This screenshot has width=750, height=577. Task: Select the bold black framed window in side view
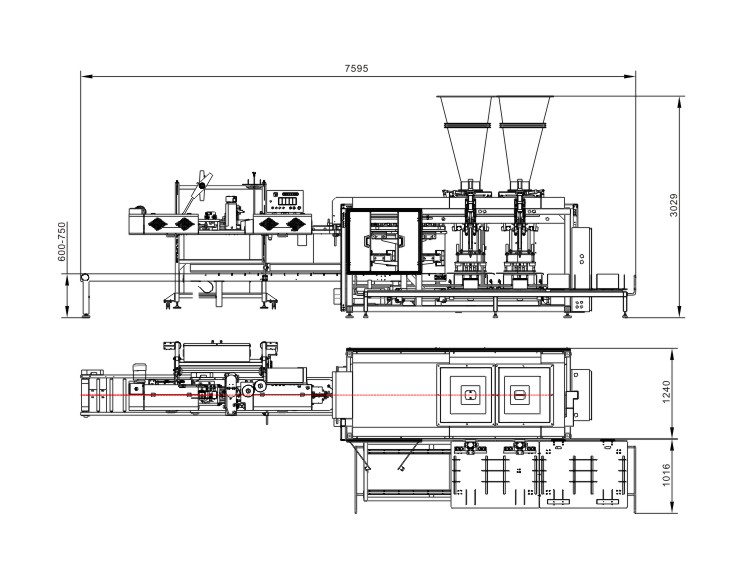pyautogui.click(x=382, y=242)
